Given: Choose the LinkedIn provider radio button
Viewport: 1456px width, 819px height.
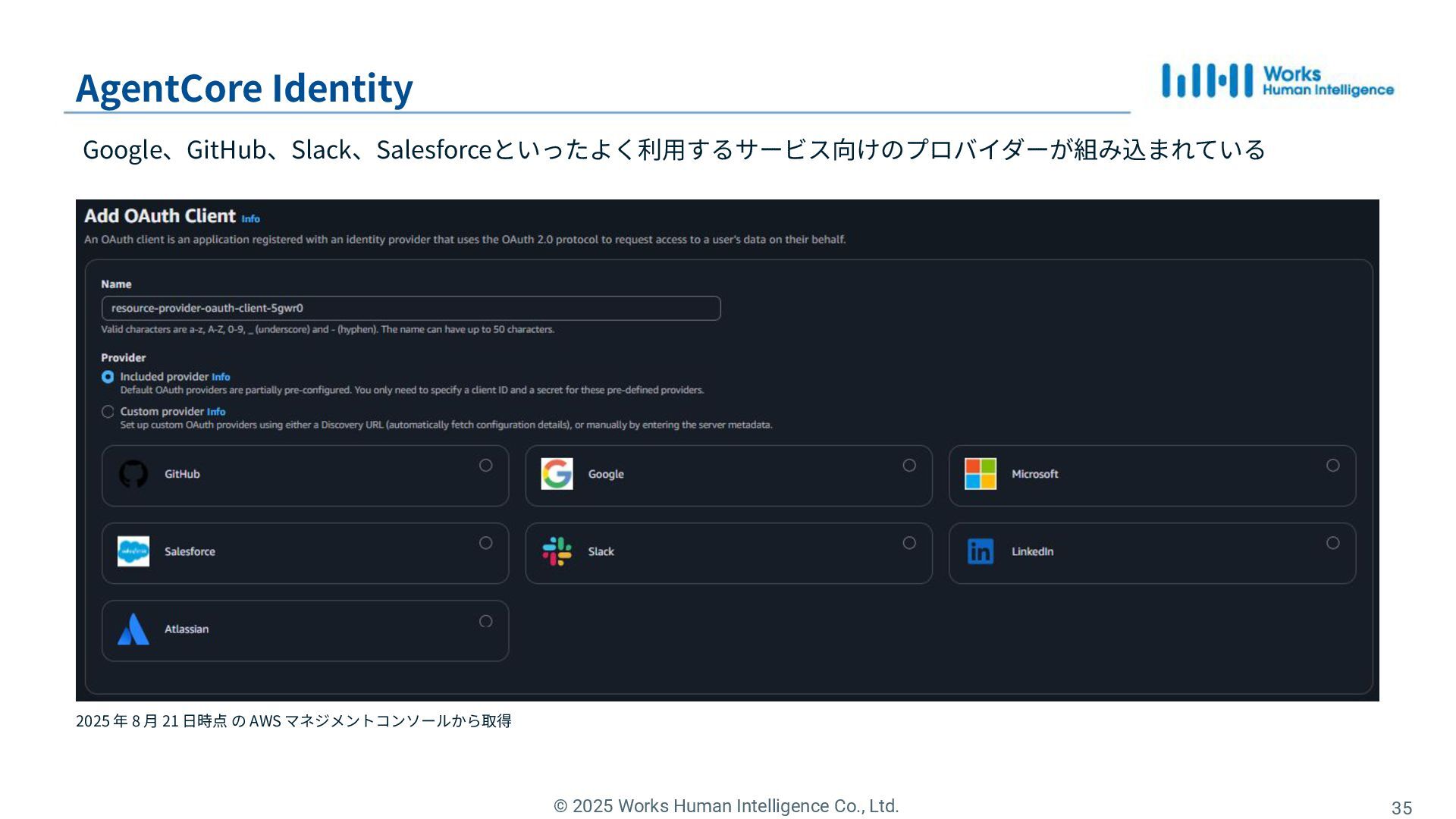Looking at the screenshot, I should pyautogui.click(x=1333, y=543).
